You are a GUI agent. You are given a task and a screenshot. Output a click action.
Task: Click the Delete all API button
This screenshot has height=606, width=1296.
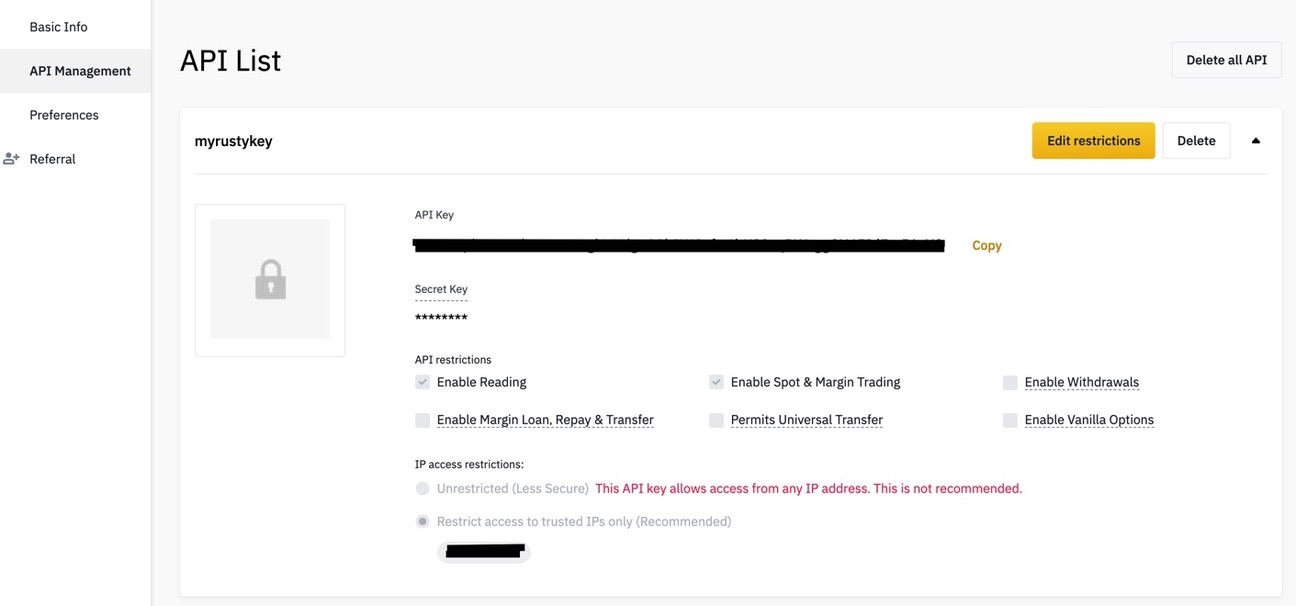pos(1226,60)
